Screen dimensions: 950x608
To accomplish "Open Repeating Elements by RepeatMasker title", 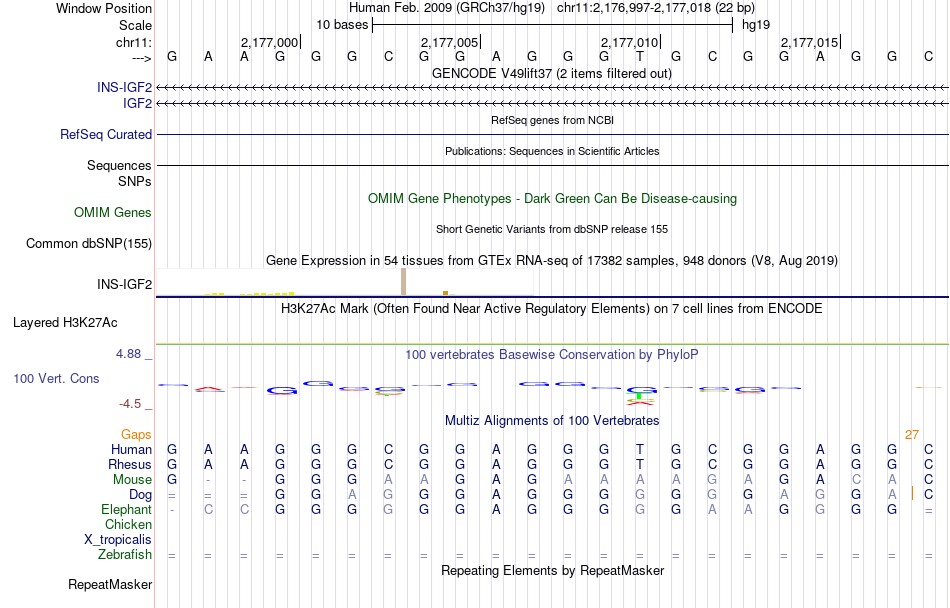I will pyautogui.click(x=553, y=570).
